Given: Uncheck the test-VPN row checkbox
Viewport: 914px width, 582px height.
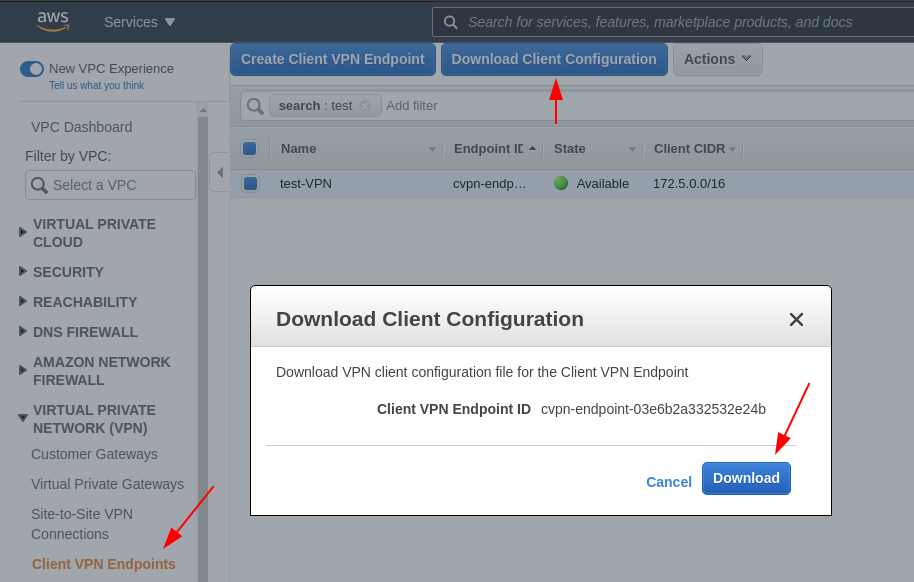Looking at the screenshot, I should tap(251, 184).
